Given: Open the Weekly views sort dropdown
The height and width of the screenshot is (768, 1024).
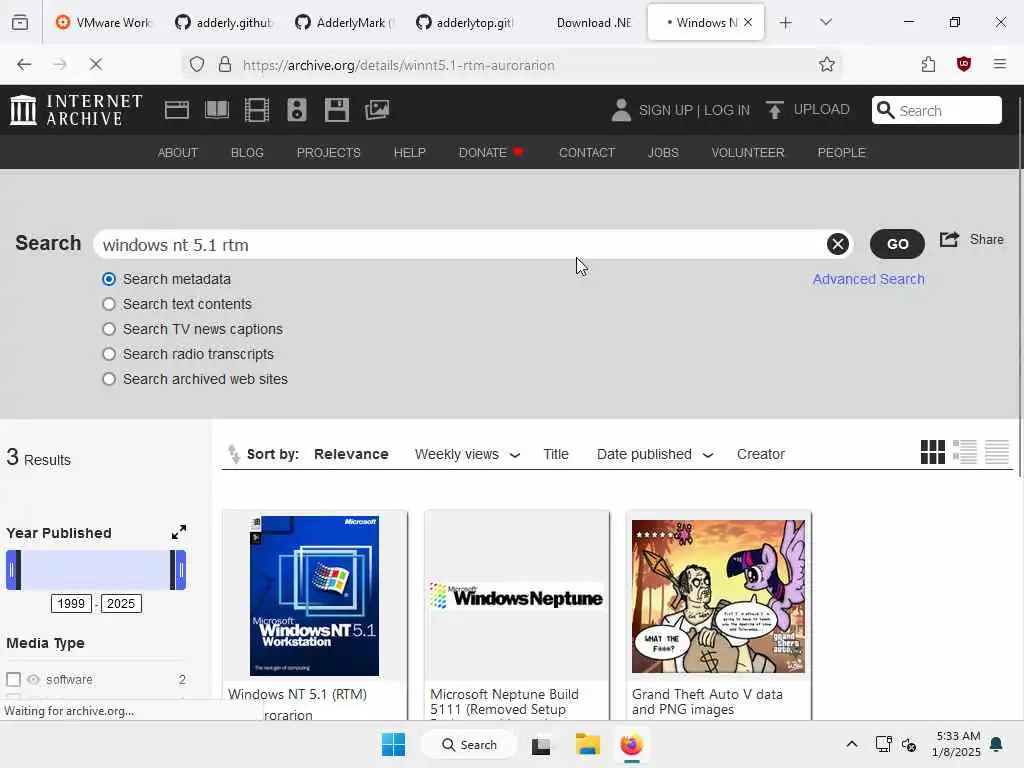Looking at the screenshot, I should tap(468, 454).
